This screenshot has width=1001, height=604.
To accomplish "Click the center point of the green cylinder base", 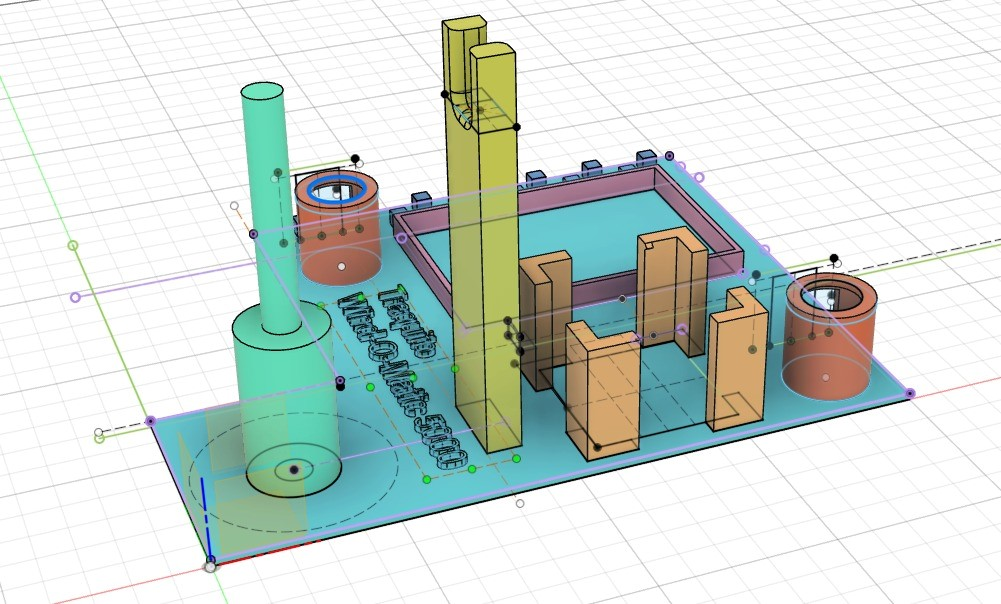I will click(294, 469).
